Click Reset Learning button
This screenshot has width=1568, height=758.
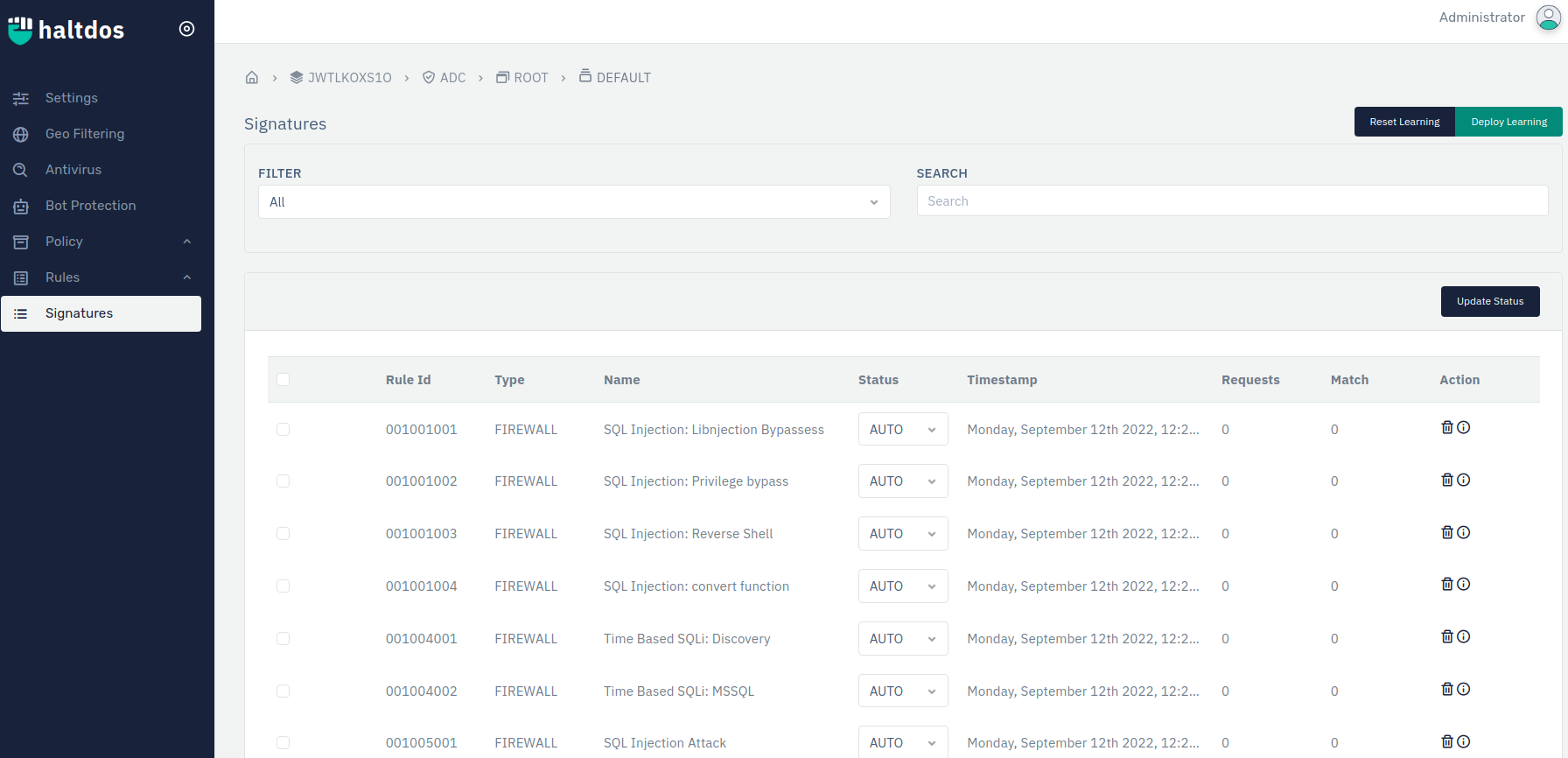[1404, 122]
